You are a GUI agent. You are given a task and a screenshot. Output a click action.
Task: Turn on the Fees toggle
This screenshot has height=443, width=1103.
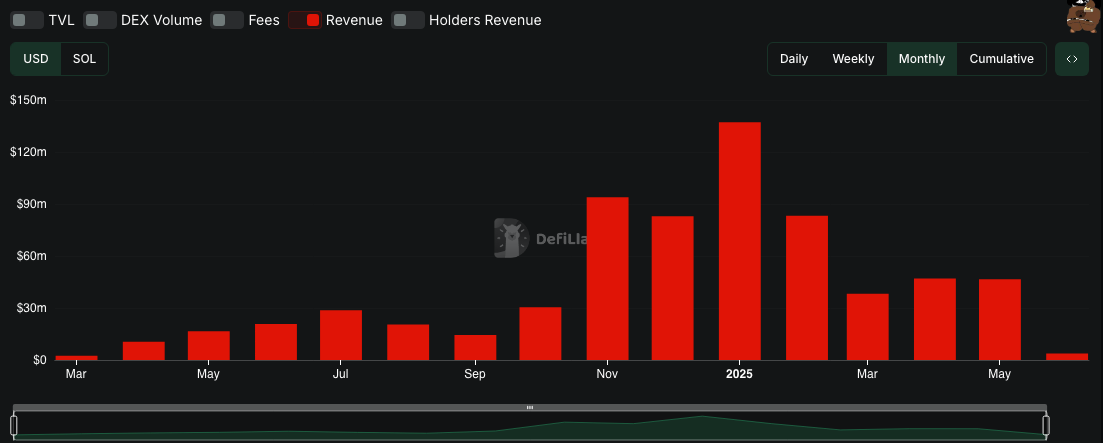(227, 20)
